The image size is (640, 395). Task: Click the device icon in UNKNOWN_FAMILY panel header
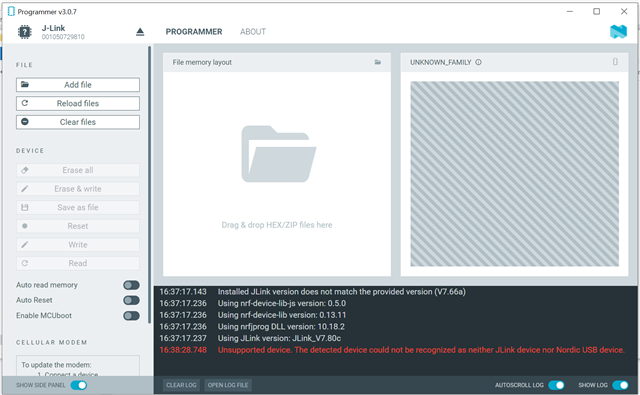click(x=615, y=62)
